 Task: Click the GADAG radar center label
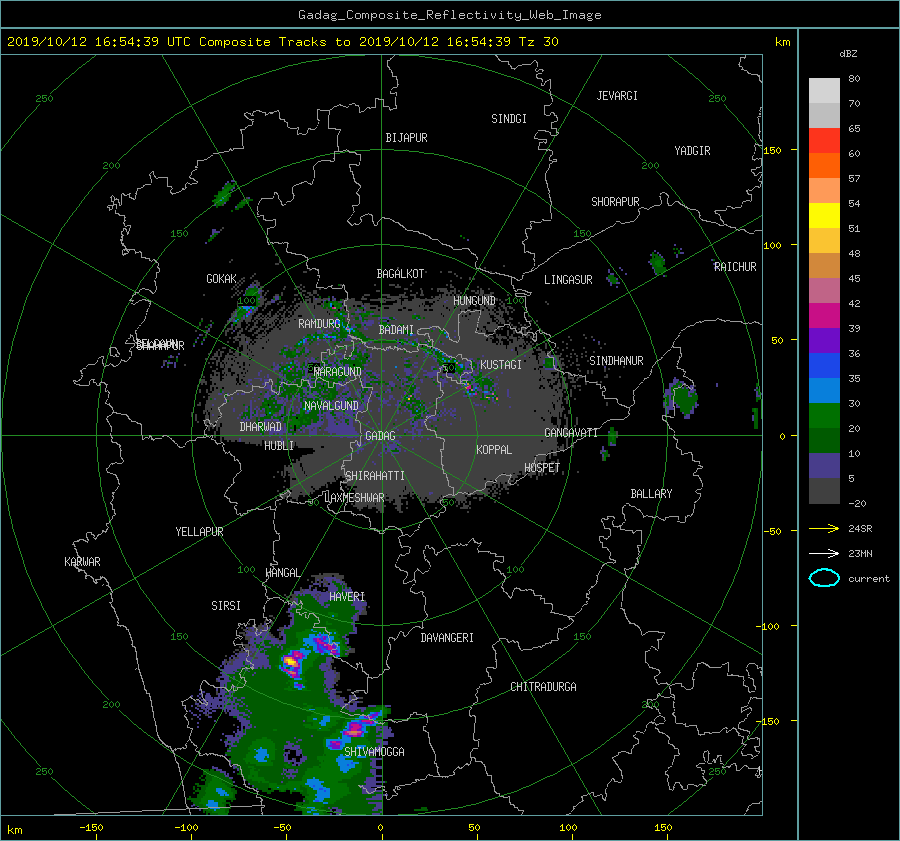coord(380,436)
